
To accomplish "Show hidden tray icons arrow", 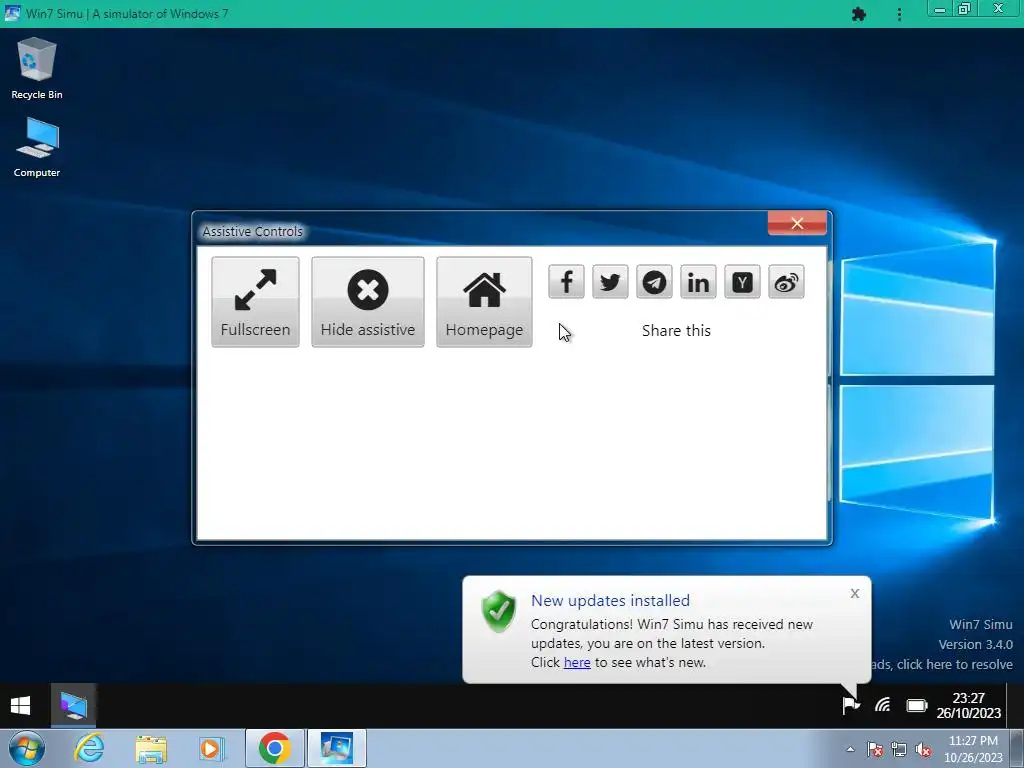I will [850, 749].
